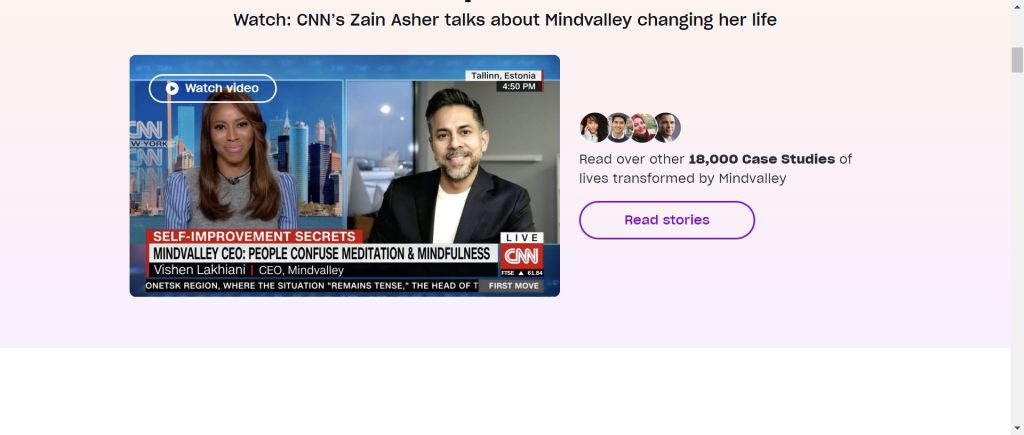Click the SELF-IMPROVEMENT SECRETS red banner
The width and height of the screenshot is (1024, 435).
254,236
